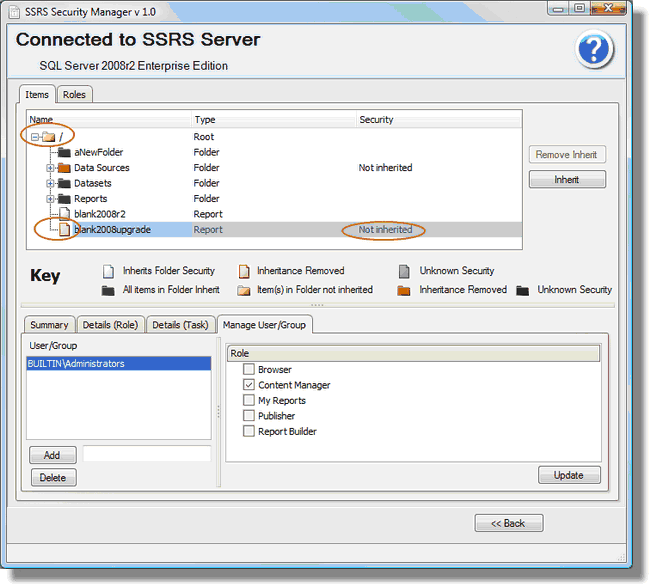Viewport: 651px width, 587px height.
Task: Click the Reports folder icon
Action: click(64, 198)
